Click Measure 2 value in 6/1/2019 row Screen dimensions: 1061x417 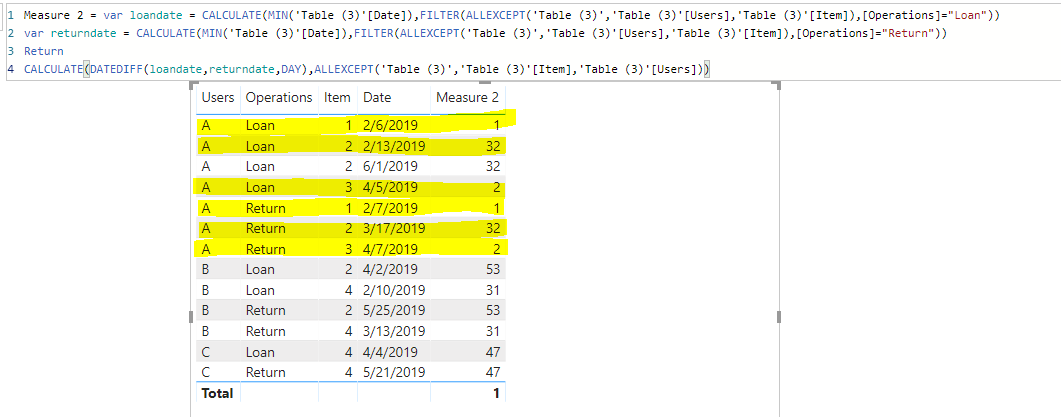pos(493,167)
